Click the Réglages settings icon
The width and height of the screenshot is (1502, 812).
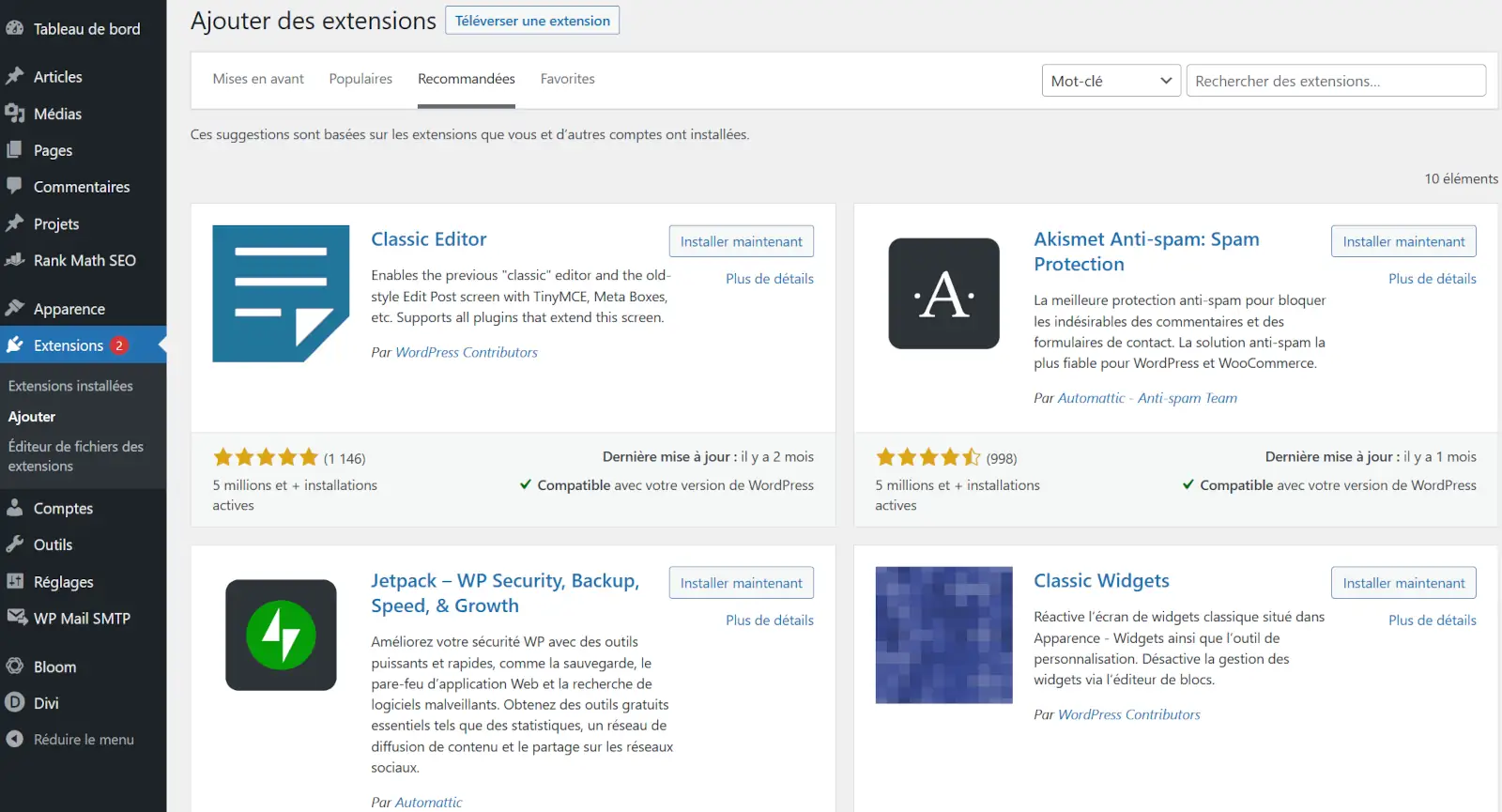tap(15, 581)
